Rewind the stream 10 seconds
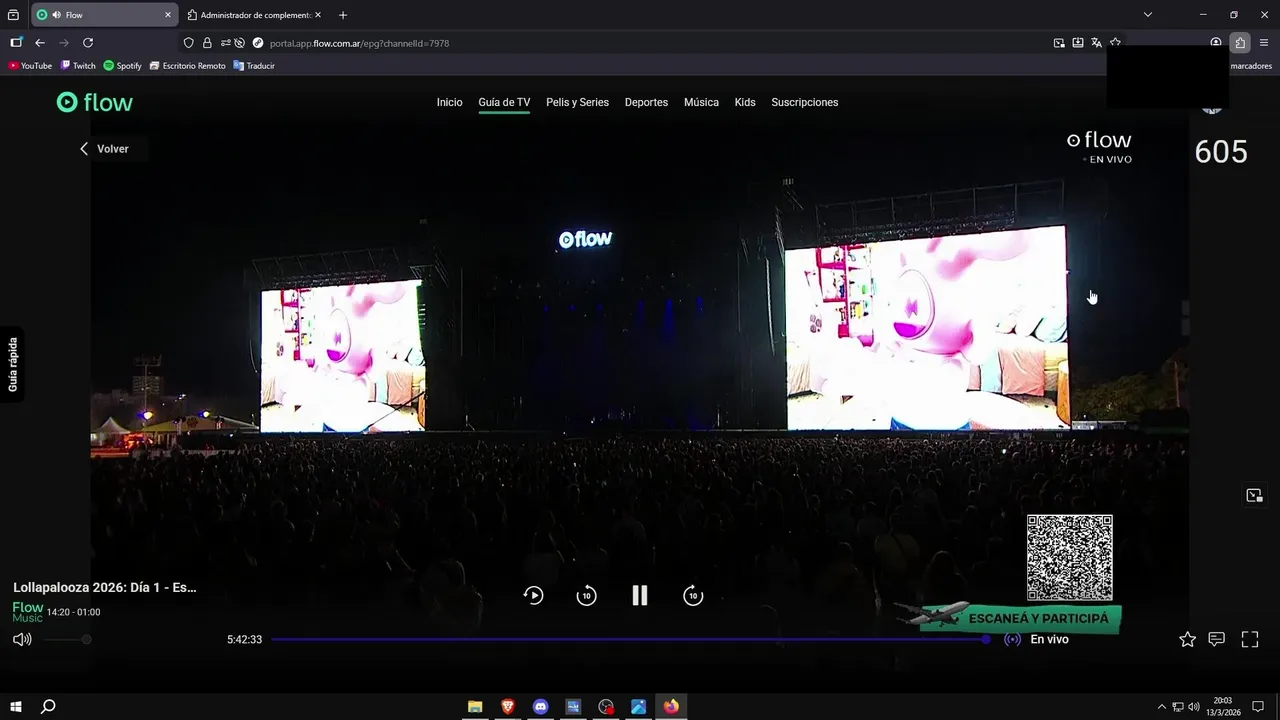The width and height of the screenshot is (1280, 720). [x=587, y=596]
